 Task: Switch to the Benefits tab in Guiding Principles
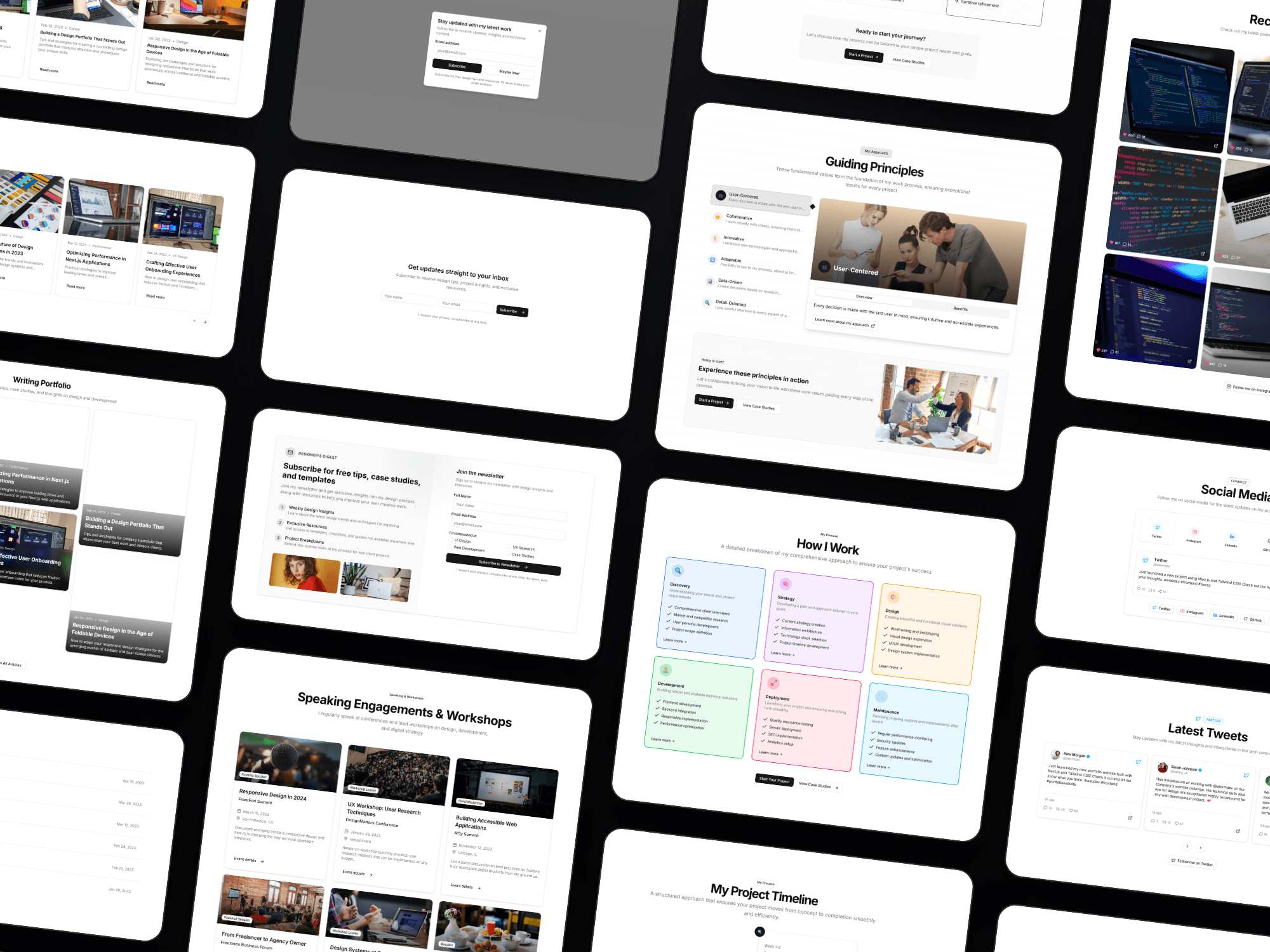coord(960,308)
